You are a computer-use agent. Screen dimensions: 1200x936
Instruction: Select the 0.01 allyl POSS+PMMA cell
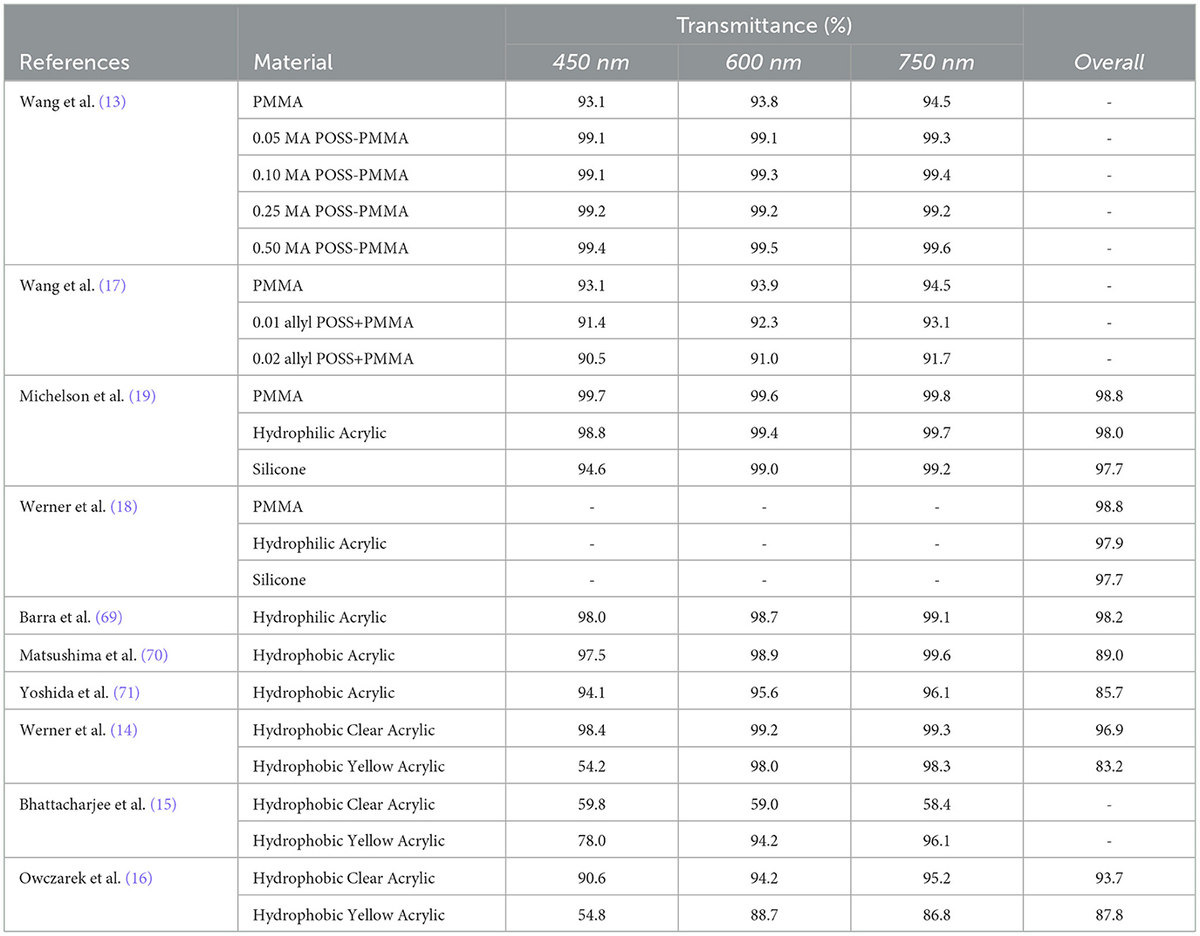point(333,322)
